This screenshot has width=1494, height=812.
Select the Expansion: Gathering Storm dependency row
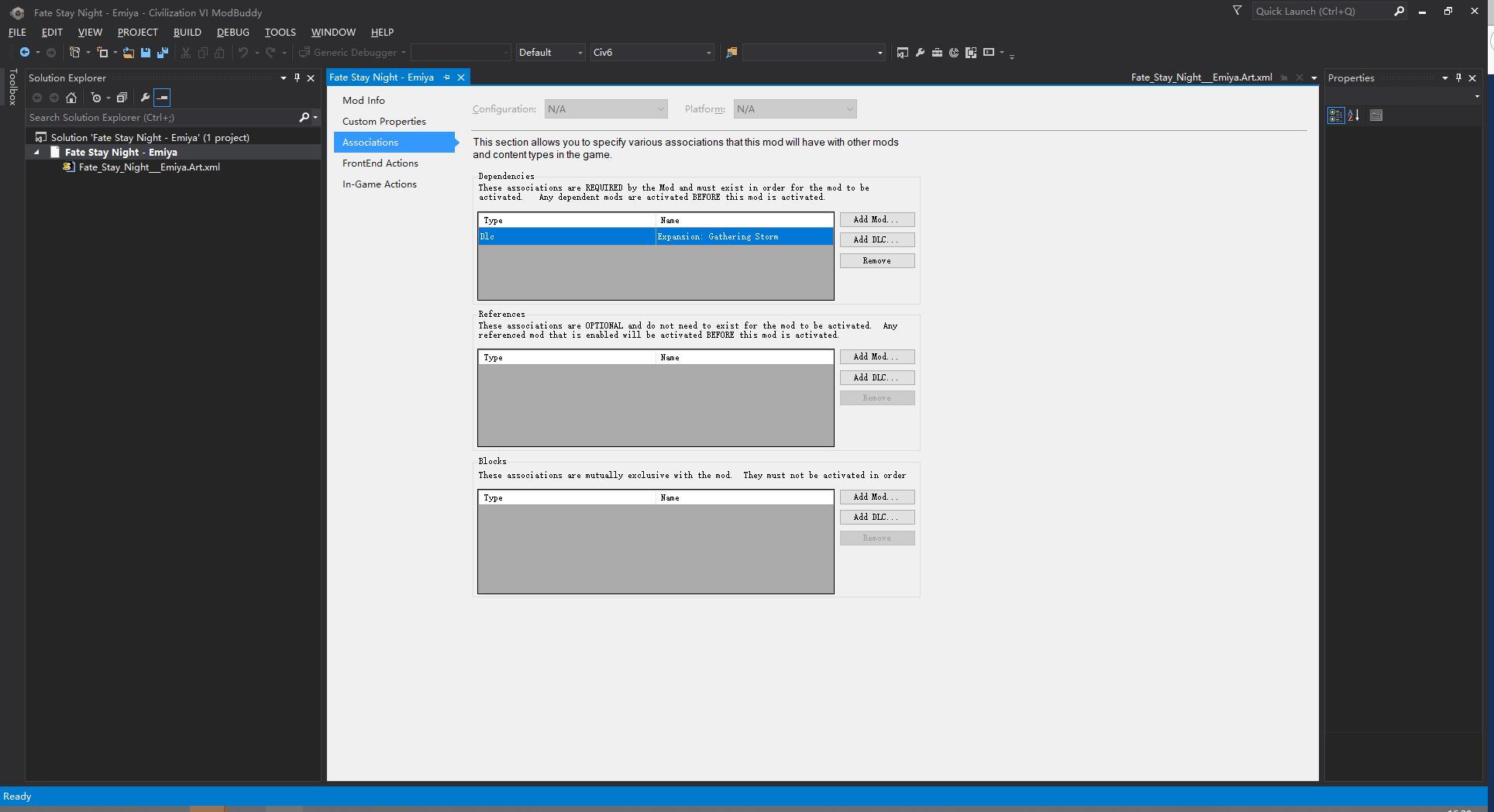click(x=656, y=237)
